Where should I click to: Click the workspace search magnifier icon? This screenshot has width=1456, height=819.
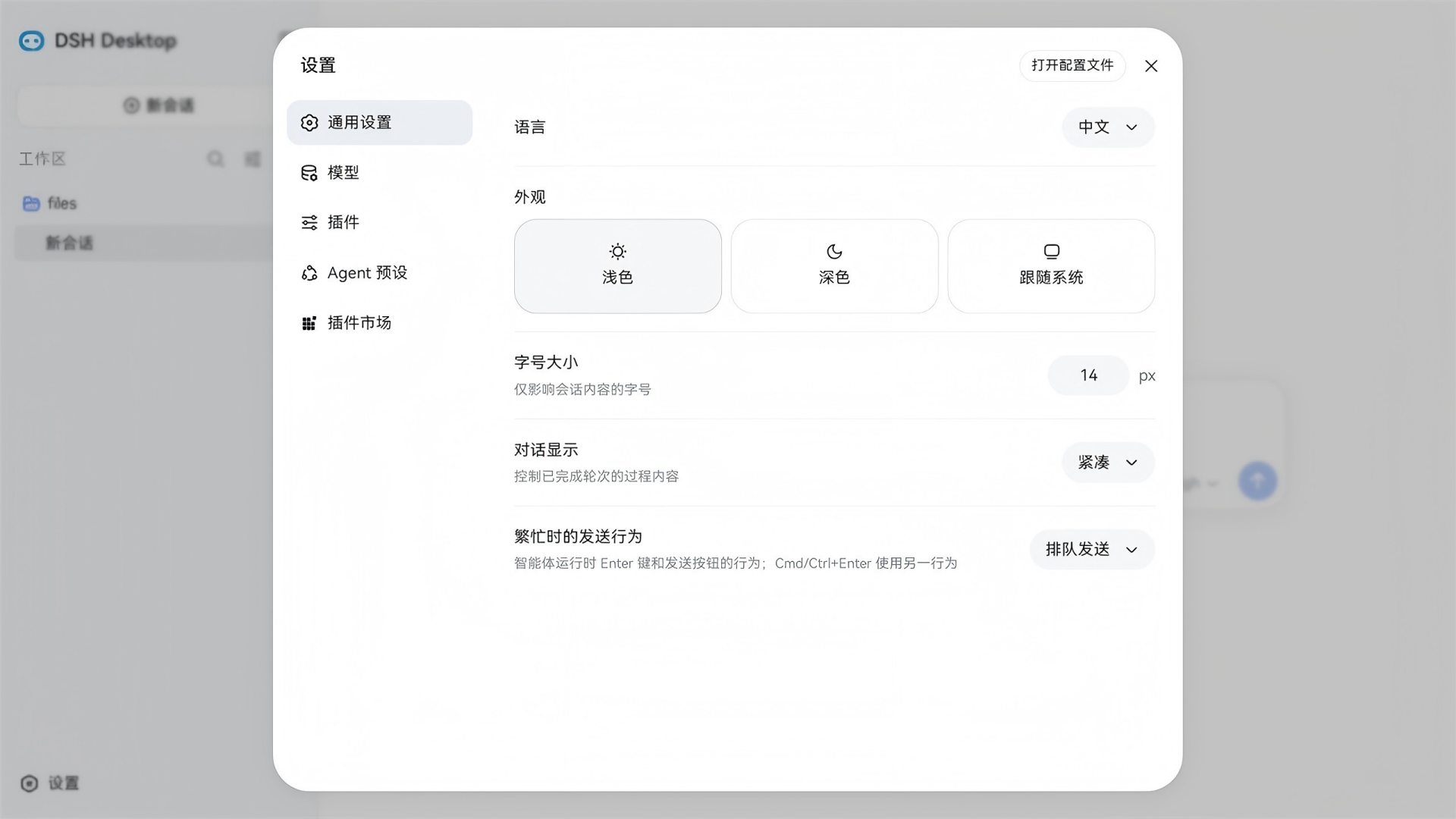(x=215, y=158)
